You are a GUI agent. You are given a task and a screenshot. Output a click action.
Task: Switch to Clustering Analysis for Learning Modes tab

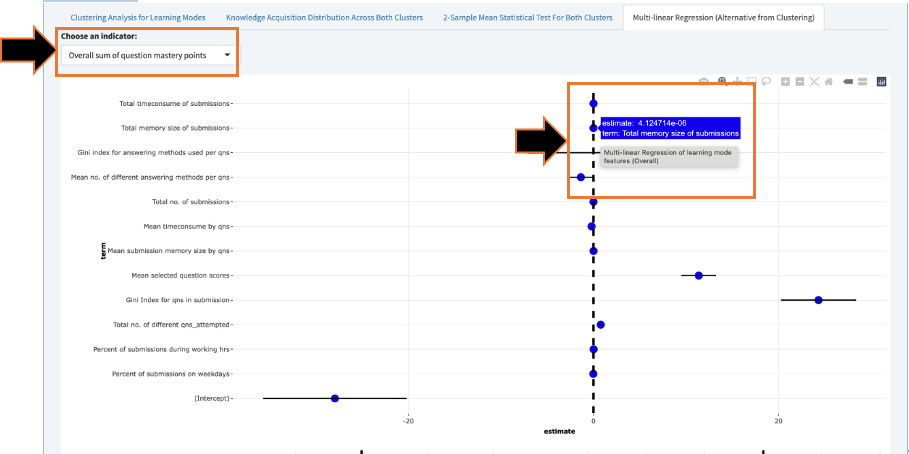coord(139,18)
